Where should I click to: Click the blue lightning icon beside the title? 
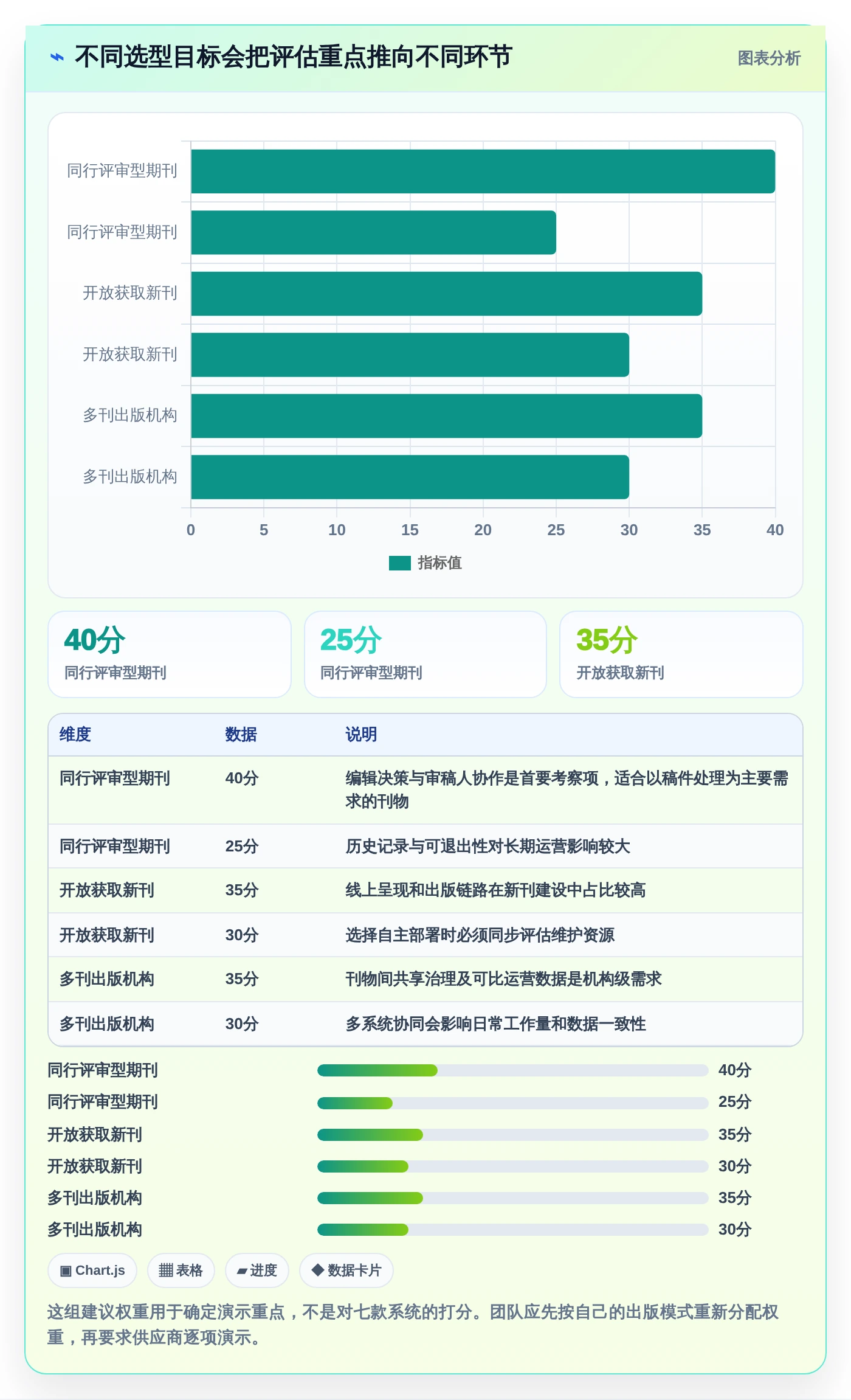click(x=57, y=58)
